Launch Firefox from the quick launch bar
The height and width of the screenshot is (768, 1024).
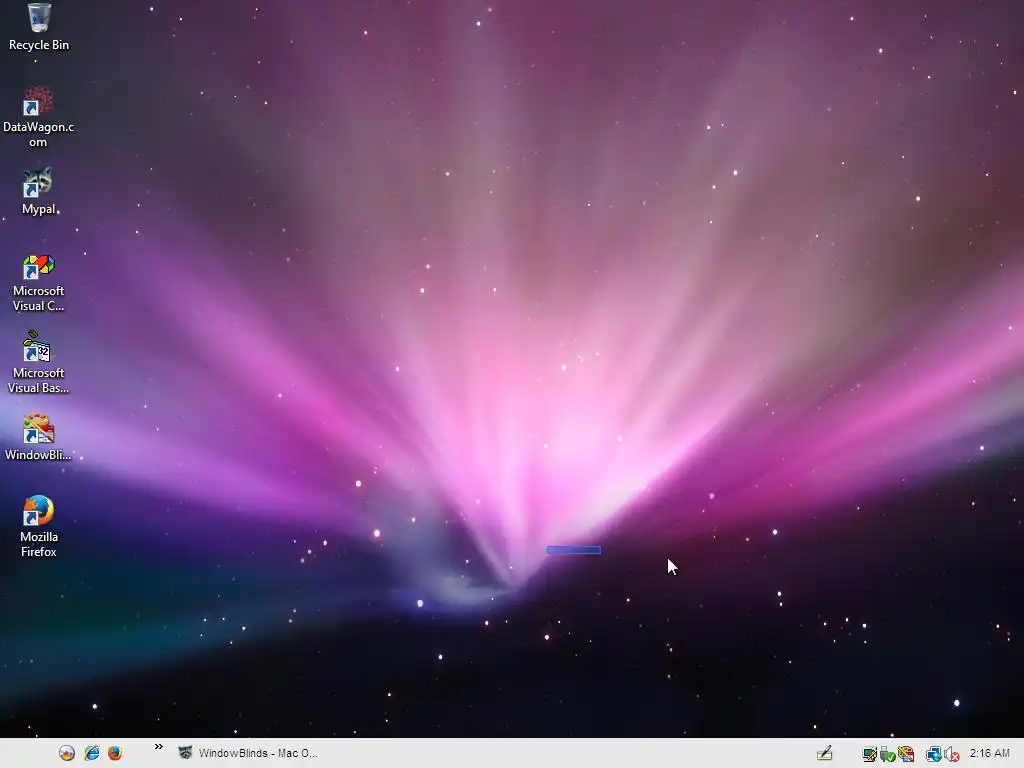tap(115, 753)
